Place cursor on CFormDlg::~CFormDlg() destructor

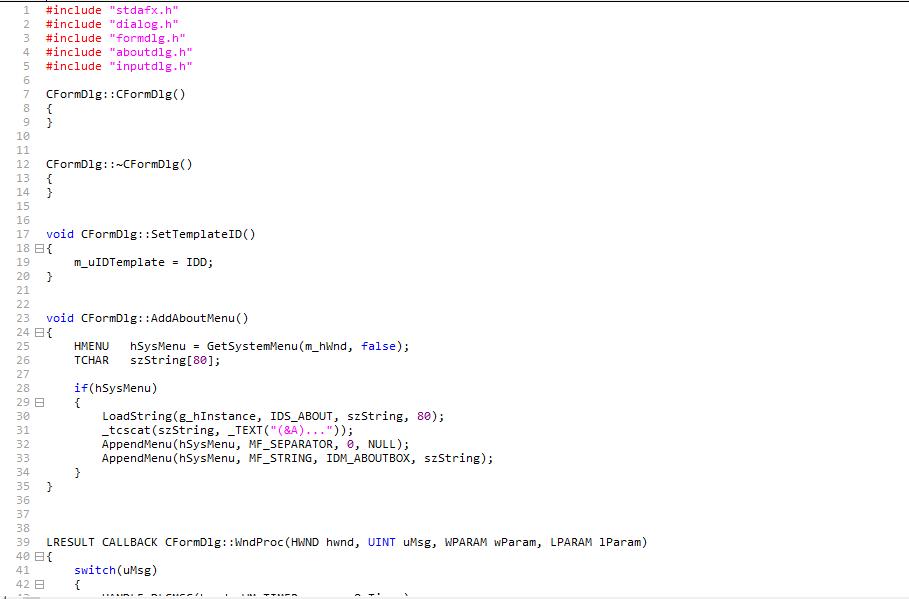(x=119, y=164)
